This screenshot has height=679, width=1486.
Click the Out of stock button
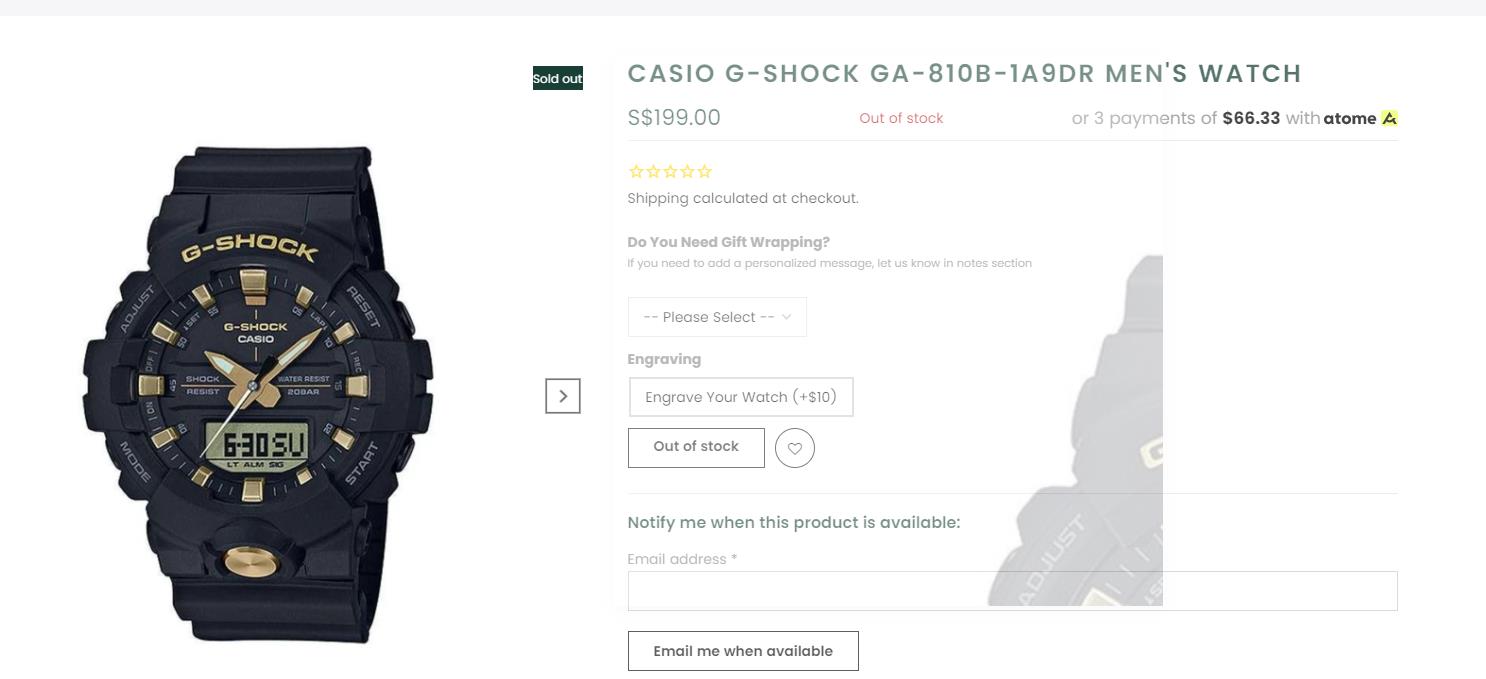coord(696,447)
